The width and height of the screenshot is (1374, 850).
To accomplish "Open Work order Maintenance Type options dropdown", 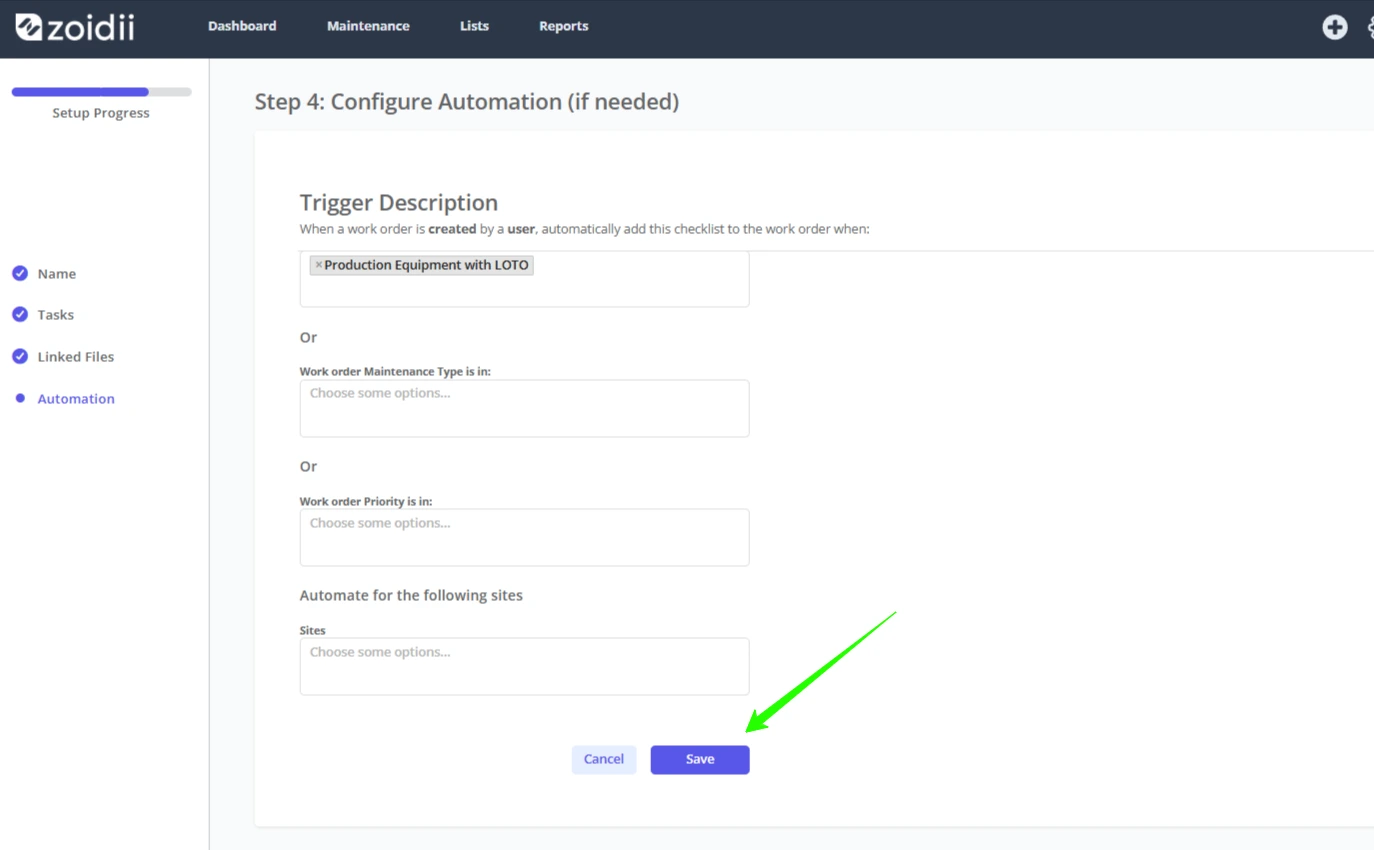I will tap(524, 408).
